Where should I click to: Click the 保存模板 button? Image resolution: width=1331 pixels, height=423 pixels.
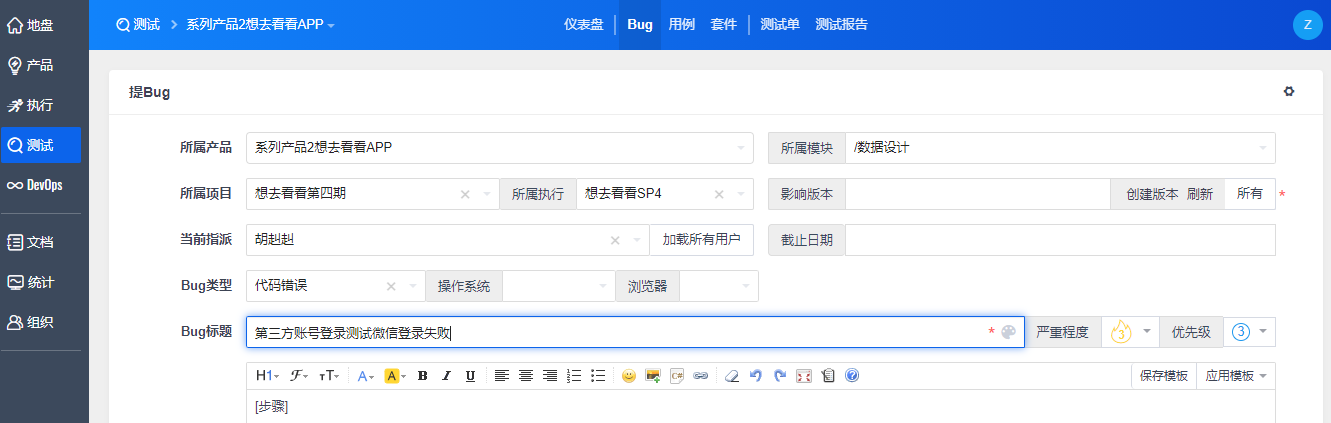(x=1164, y=376)
